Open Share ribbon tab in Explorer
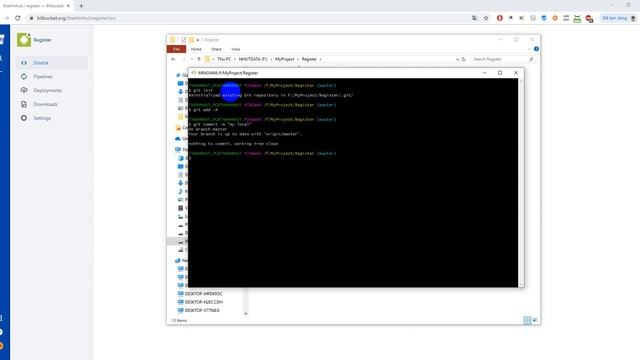640x360 pixels. point(216,49)
